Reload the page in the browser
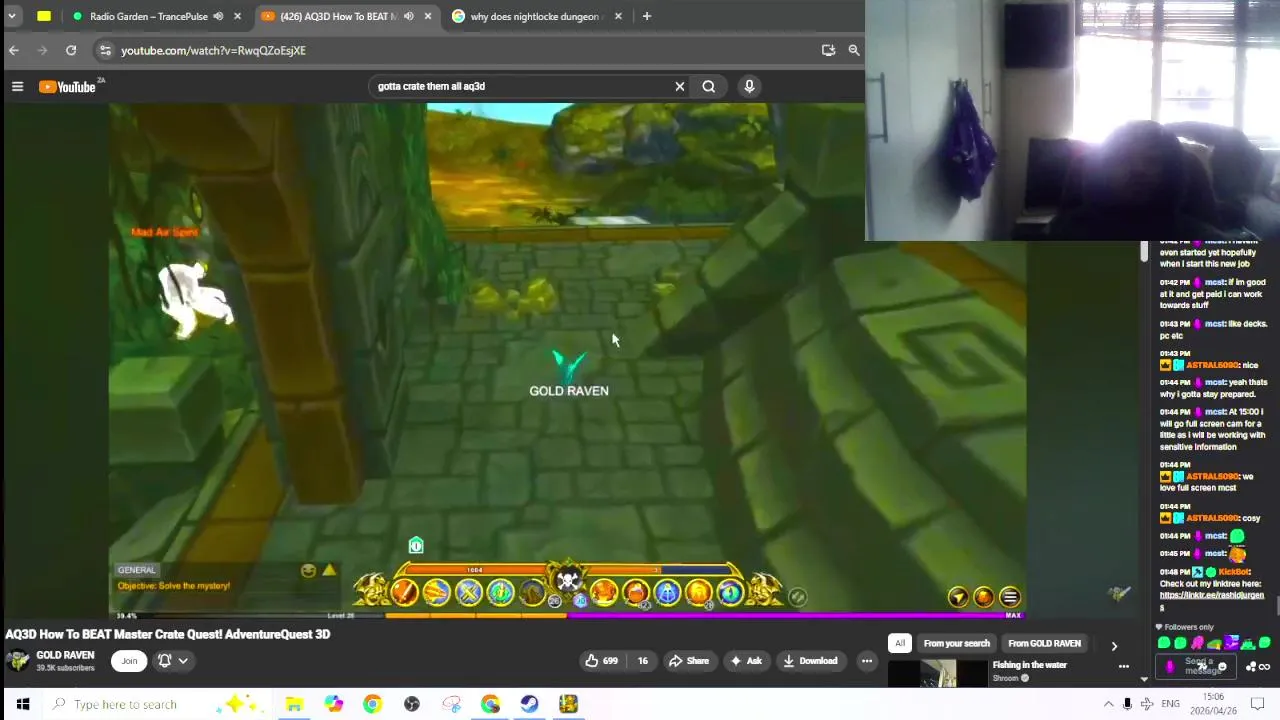 click(71, 50)
